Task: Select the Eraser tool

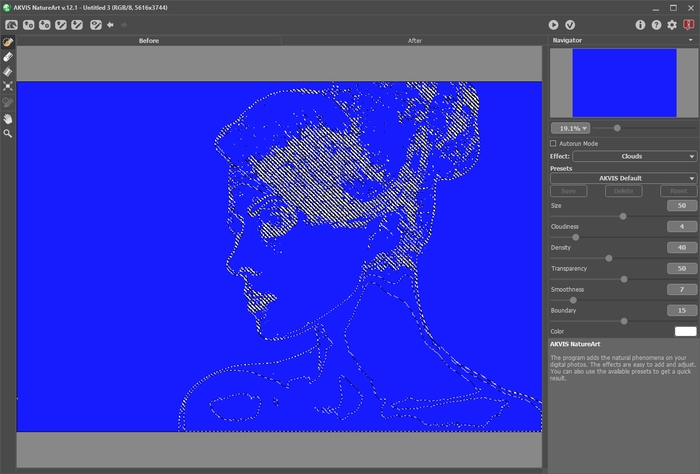Action: tap(8, 57)
